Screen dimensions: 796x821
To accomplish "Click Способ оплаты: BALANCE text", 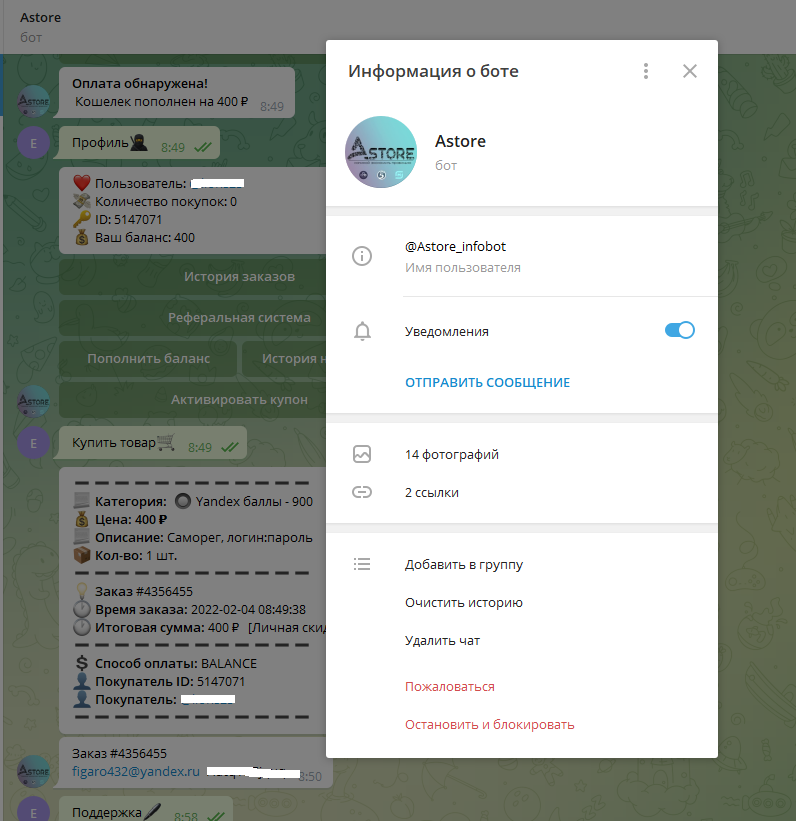I will click(x=175, y=663).
